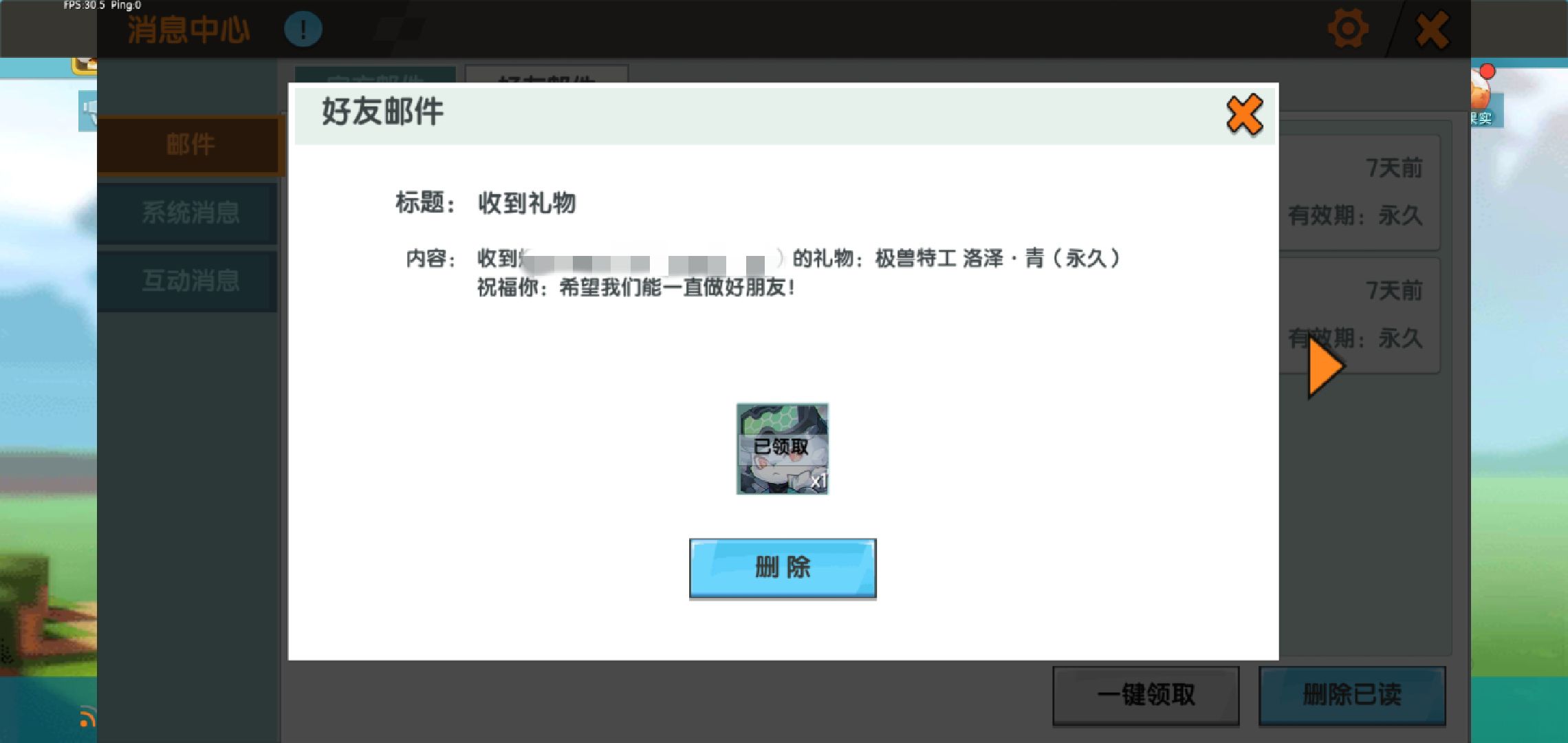The width and height of the screenshot is (1568, 743).
Task: Open the message center gear settings
Action: pyautogui.click(x=1347, y=29)
